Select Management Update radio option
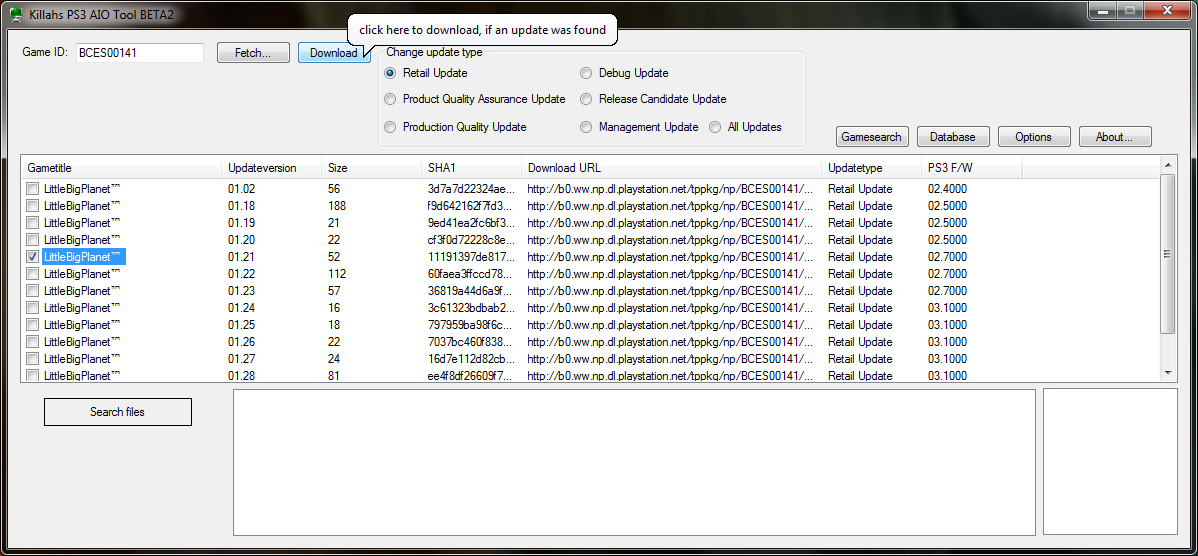Viewport: 1198px width, 556px height. pos(639,127)
